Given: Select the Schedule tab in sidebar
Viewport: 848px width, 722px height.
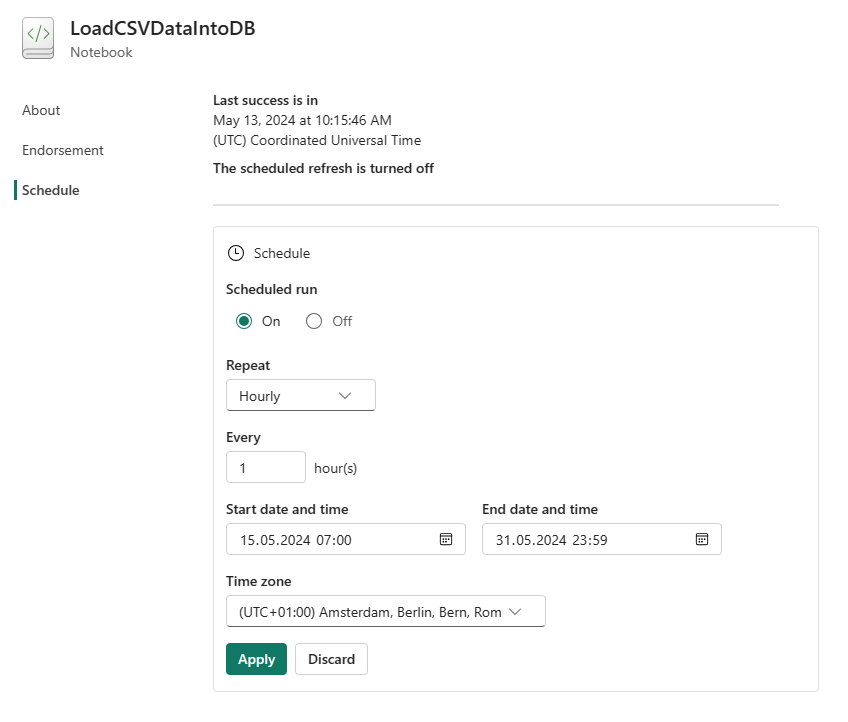Looking at the screenshot, I should point(50,190).
